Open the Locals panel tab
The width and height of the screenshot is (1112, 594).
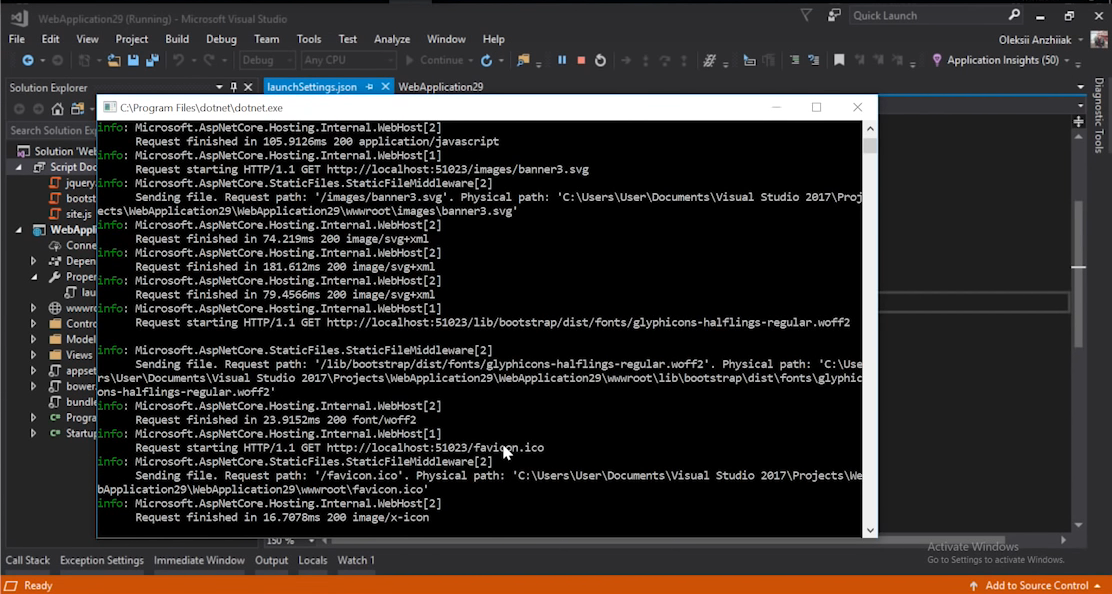tap(313, 560)
